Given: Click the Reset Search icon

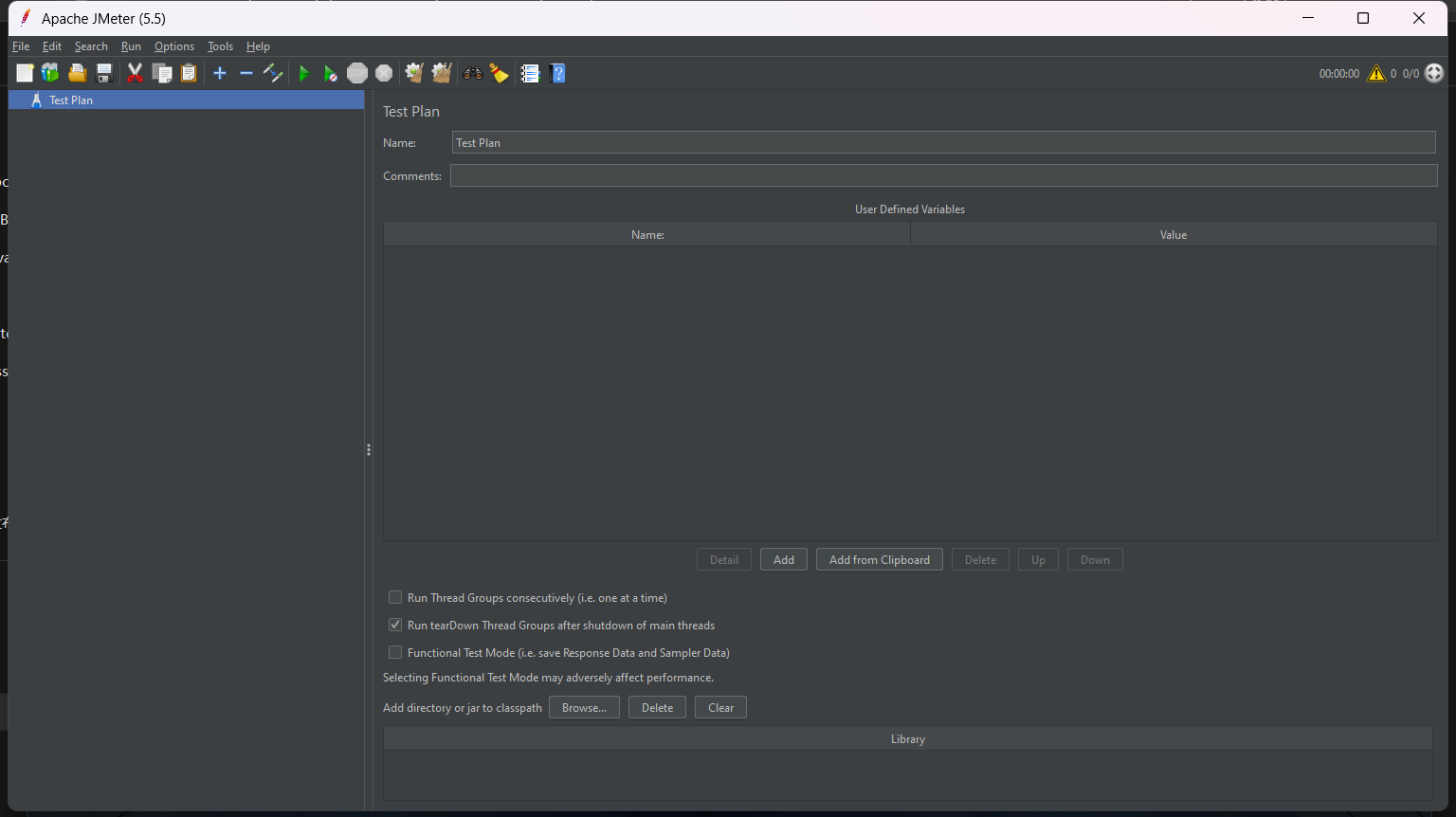Looking at the screenshot, I should coord(500,73).
